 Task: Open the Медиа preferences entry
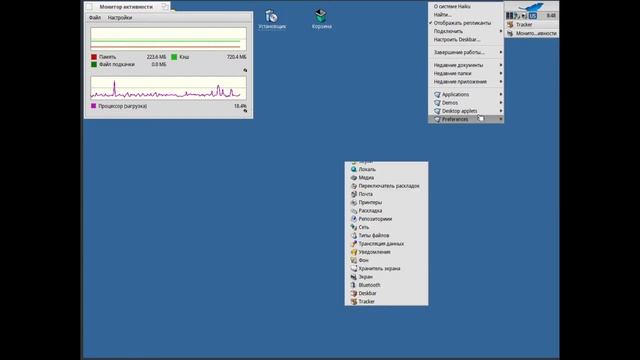[x=386, y=178]
